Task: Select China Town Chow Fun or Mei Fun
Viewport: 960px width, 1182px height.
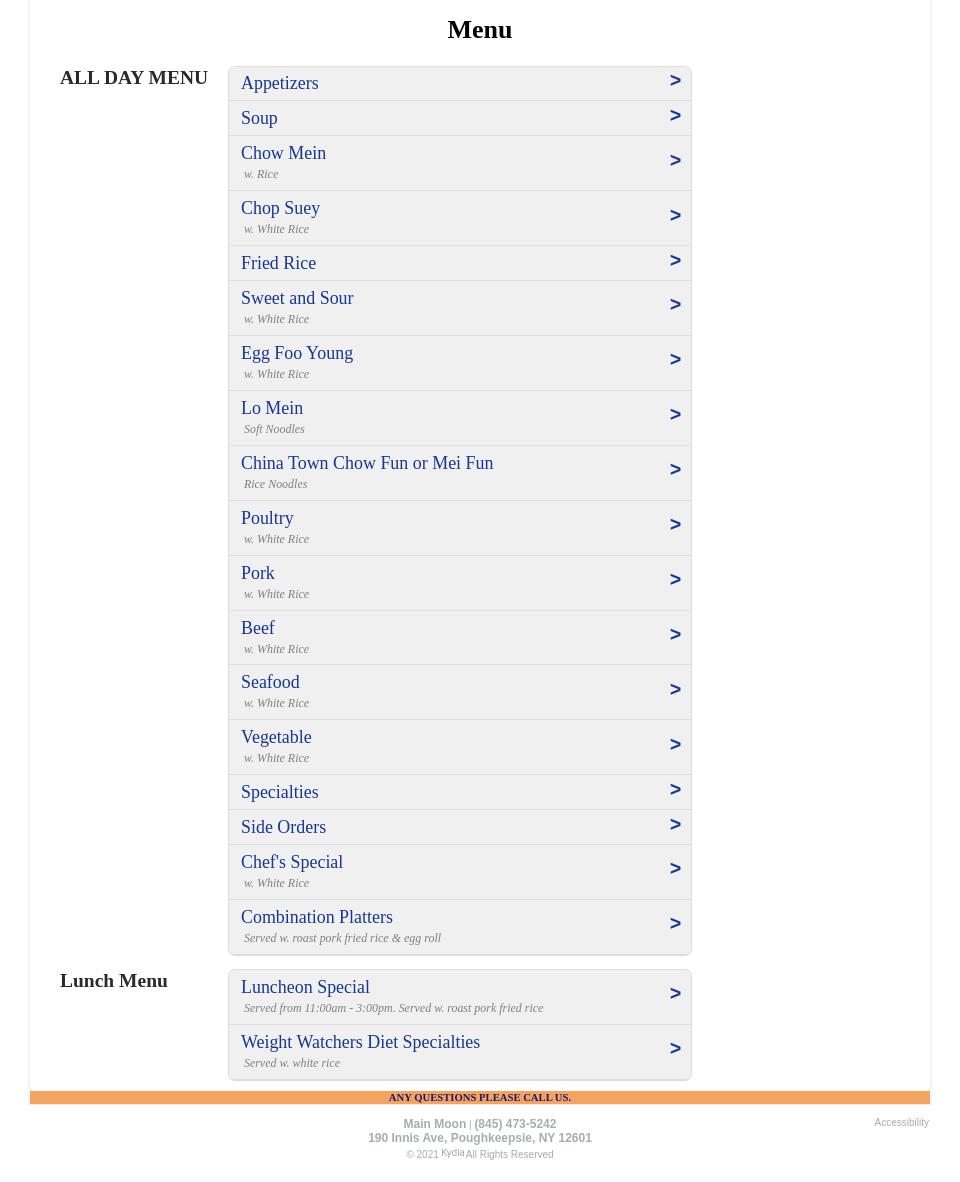Action: tap(367, 463)
